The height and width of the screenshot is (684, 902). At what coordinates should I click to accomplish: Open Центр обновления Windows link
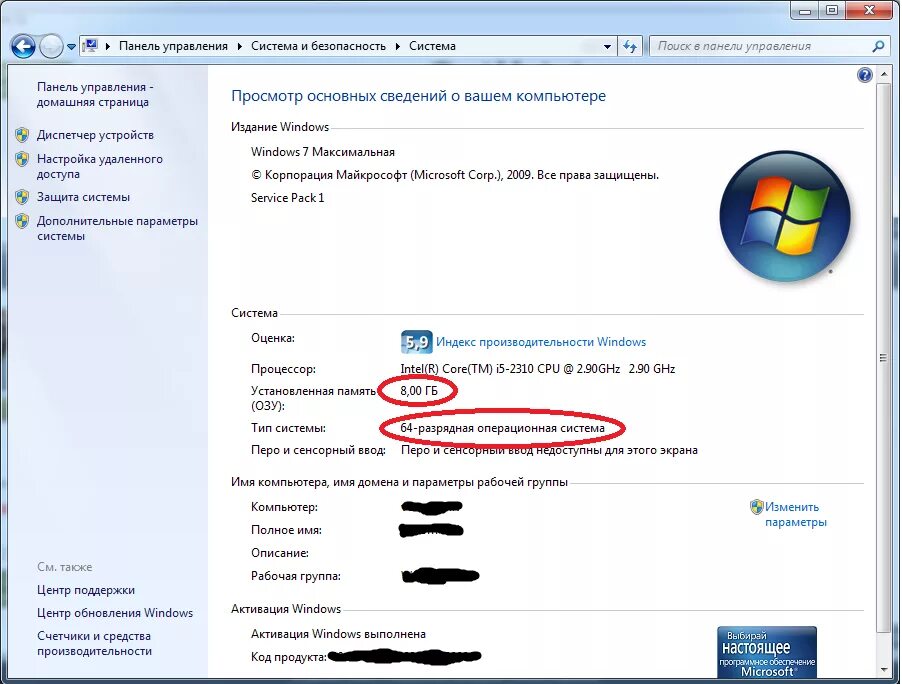point(115,613)
